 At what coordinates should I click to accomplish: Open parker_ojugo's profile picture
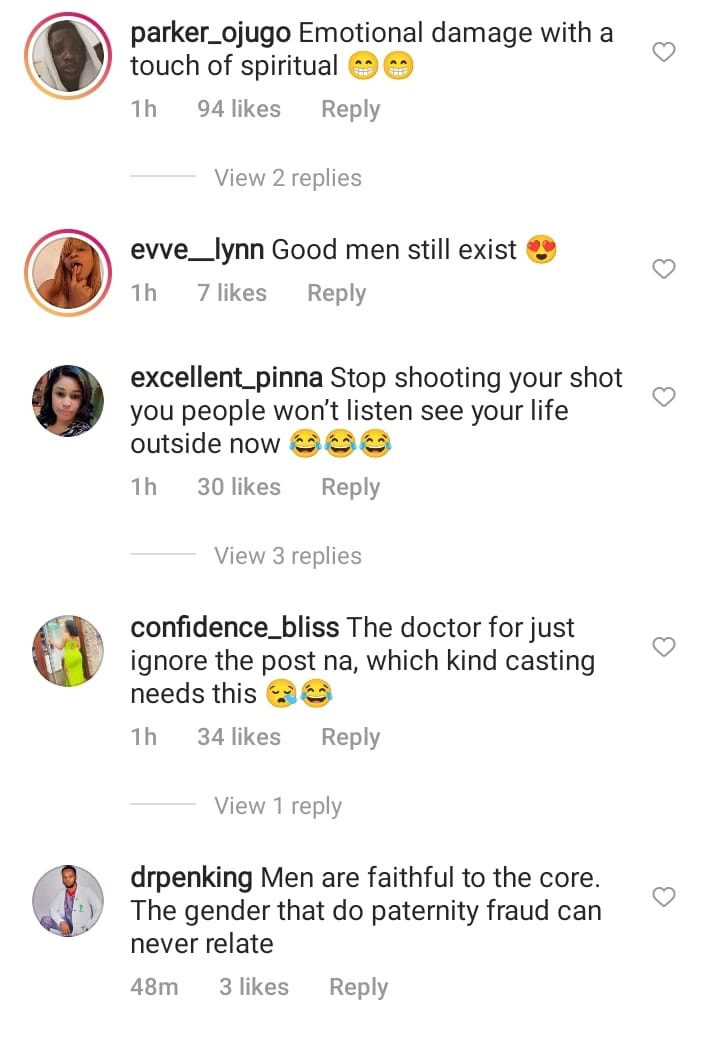click(69, 56)
